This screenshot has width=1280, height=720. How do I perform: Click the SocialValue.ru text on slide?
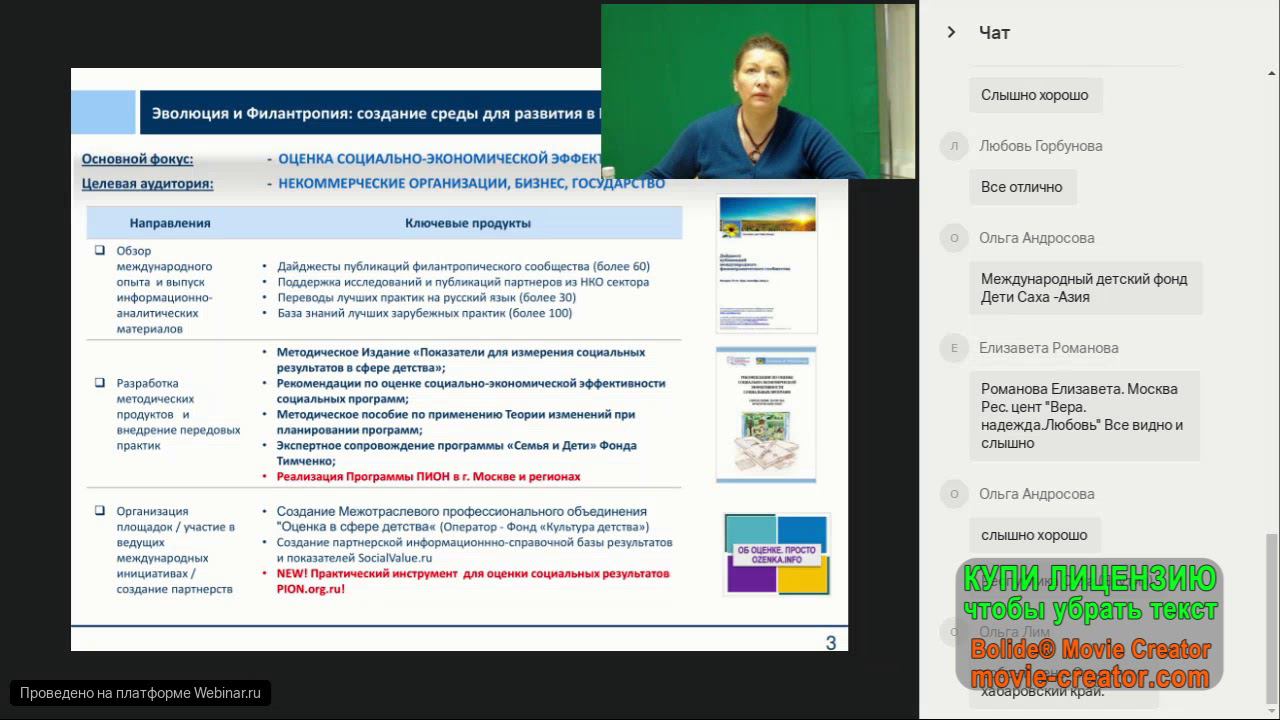pos(397,558)
